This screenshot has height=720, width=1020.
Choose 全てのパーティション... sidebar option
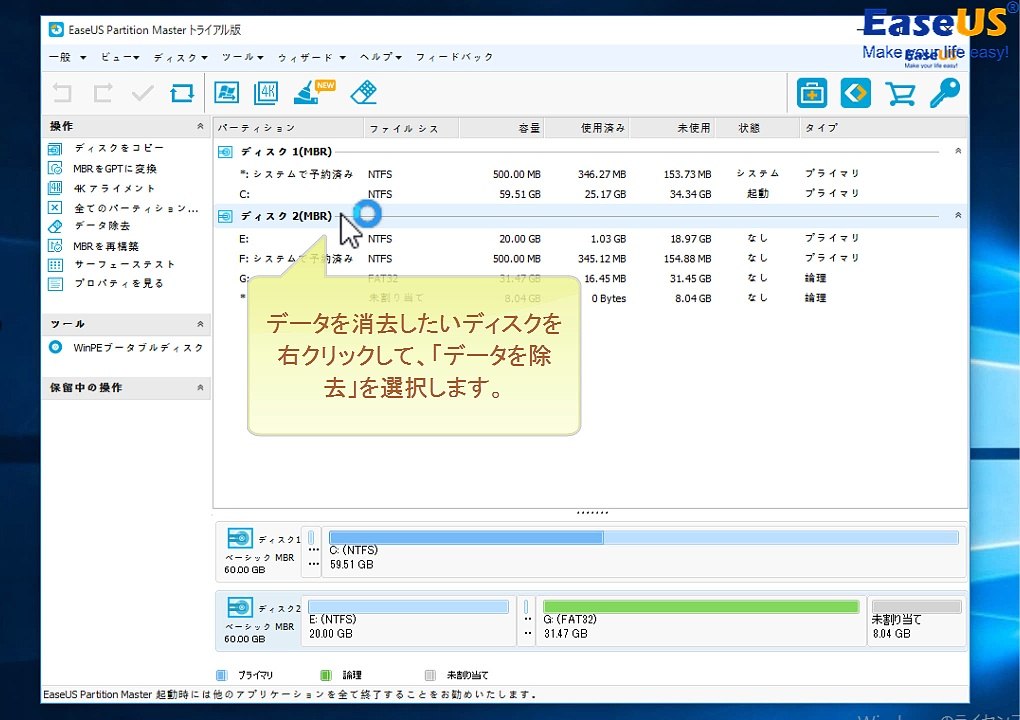pos(136,208)
